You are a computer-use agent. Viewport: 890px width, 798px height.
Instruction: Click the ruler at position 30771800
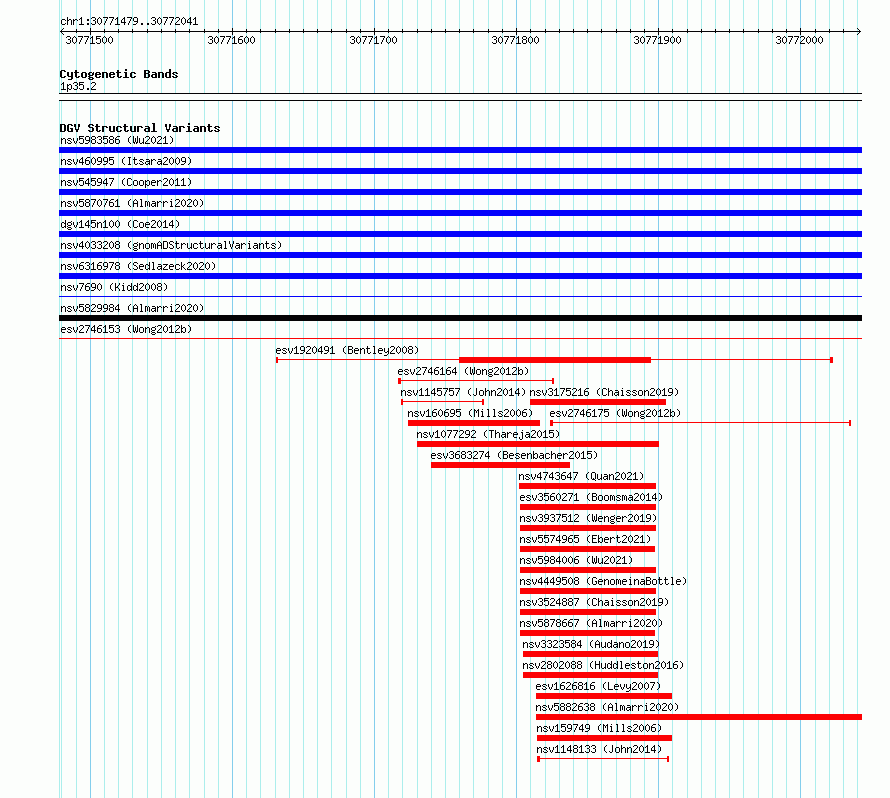coord(515,40)
